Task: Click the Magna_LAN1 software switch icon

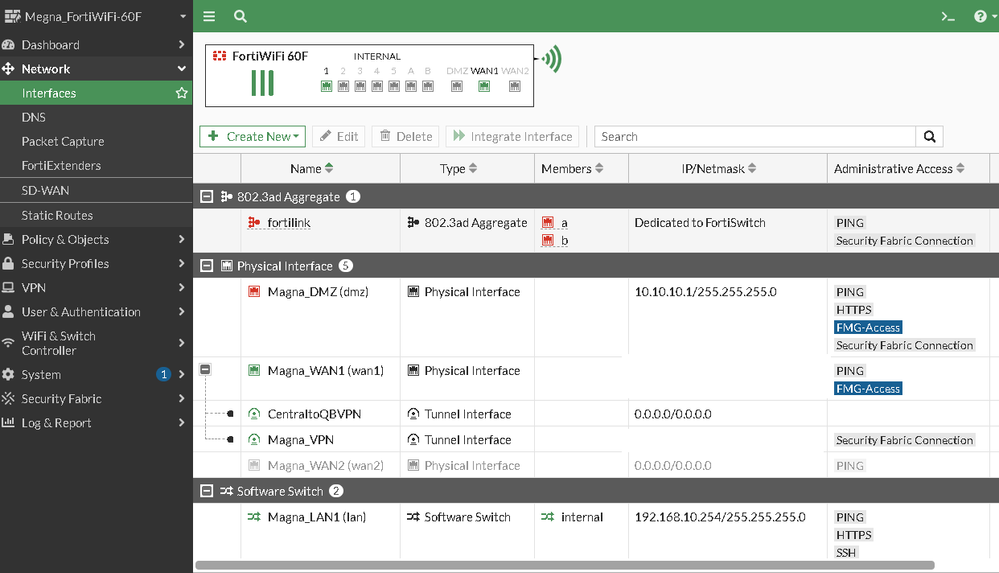Action: (x=254, y=517)
